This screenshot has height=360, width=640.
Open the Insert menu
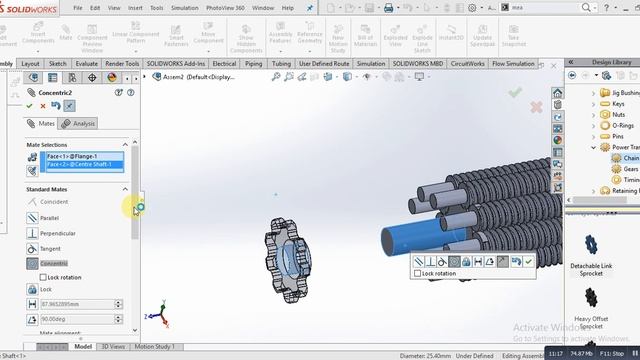(135, 8)
